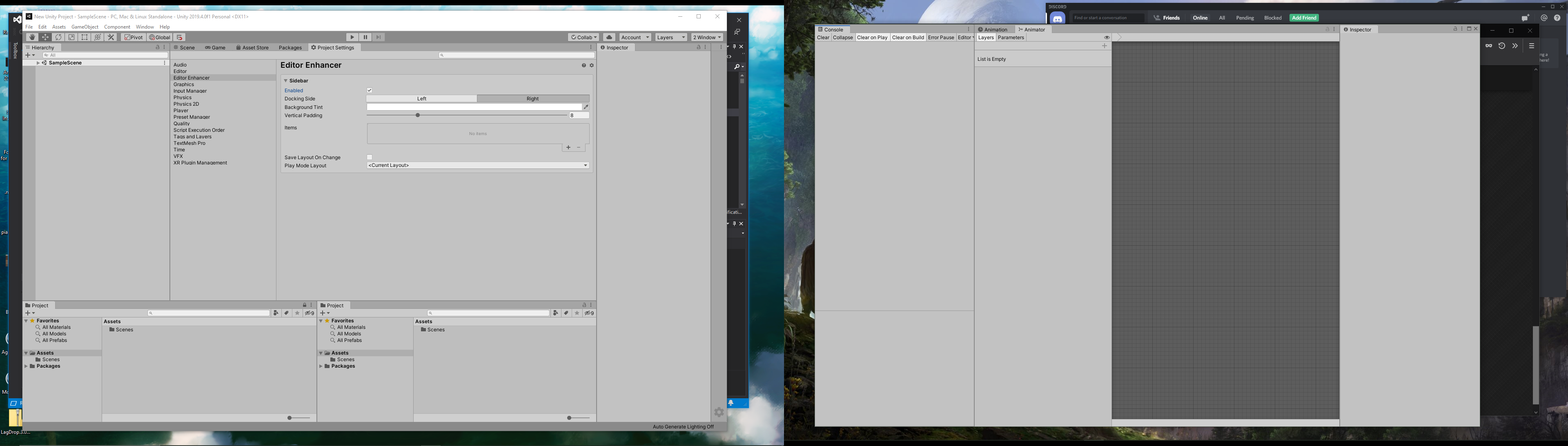Set Docking Side to Left

421,99
